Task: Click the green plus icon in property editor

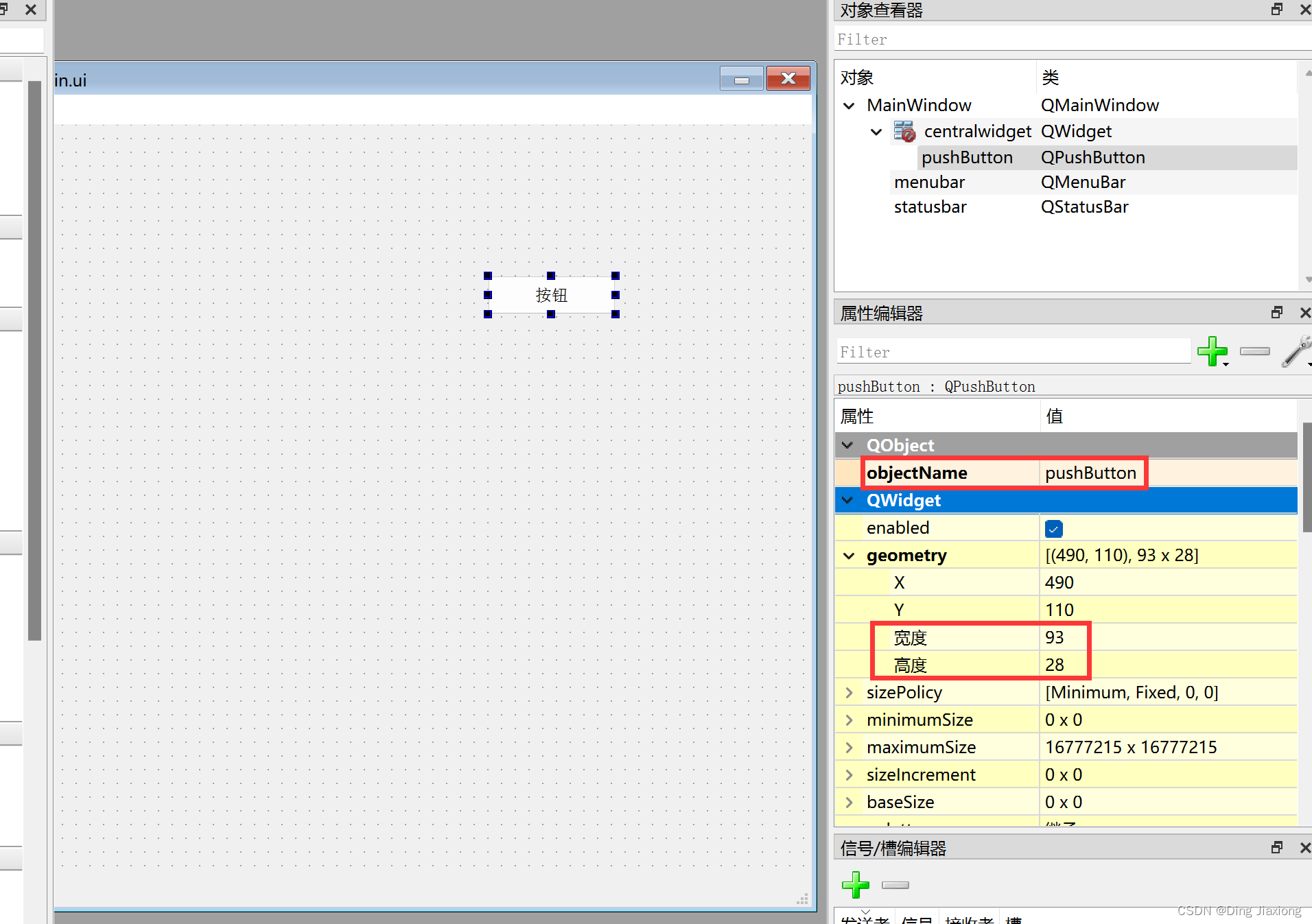Action: coord(1212,351)
